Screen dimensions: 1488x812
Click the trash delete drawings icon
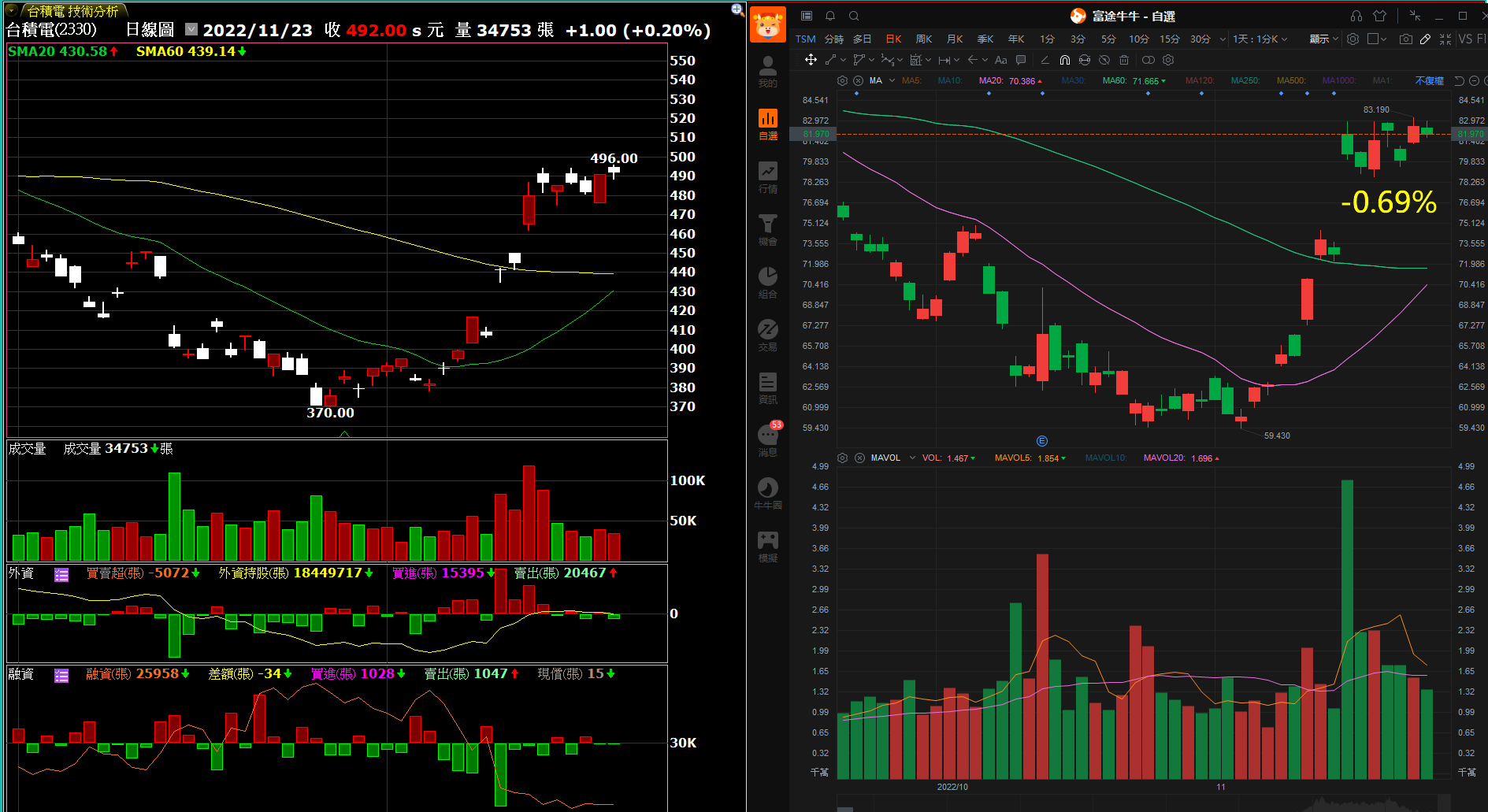1124,60
